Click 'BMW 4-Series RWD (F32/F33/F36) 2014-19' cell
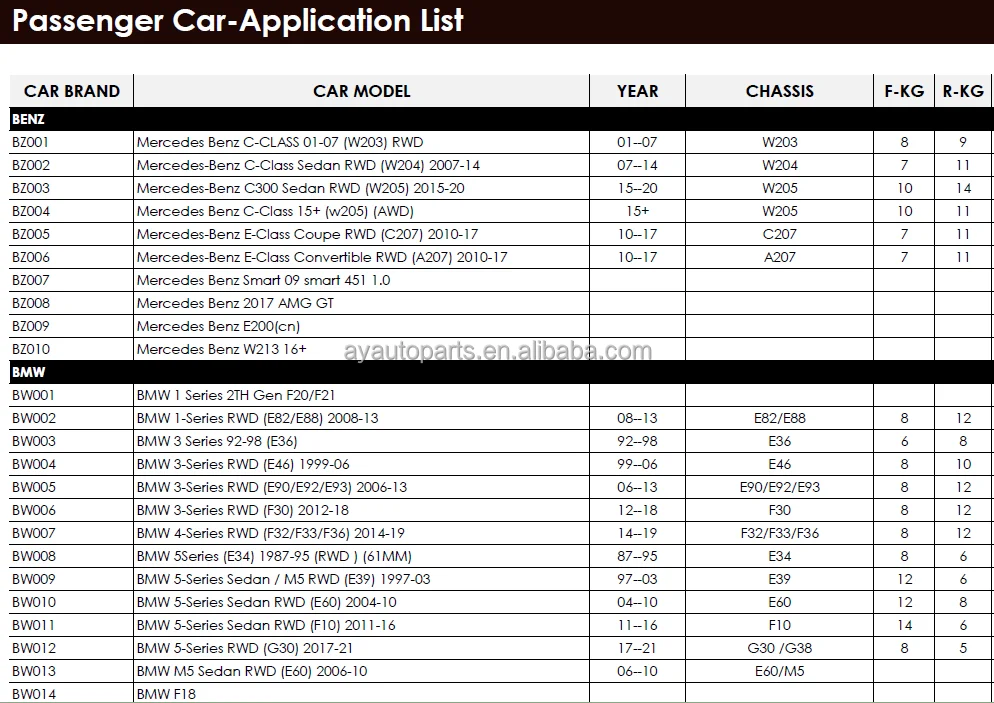Viewport: 994px width, 703px height. (x=361, y=533)
